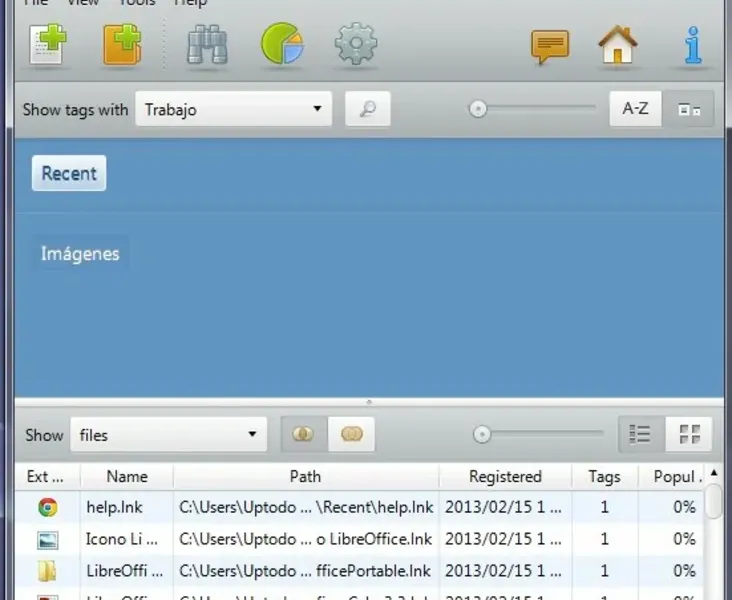Click the registered date of help.lnk
The image size is (732, 600).
503,507
